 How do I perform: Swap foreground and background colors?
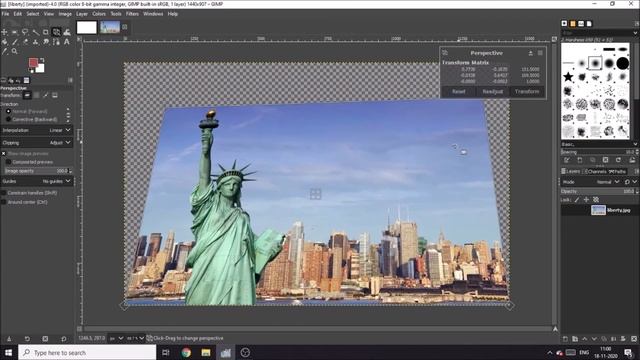pyautogui.click(x=42, y=60)
